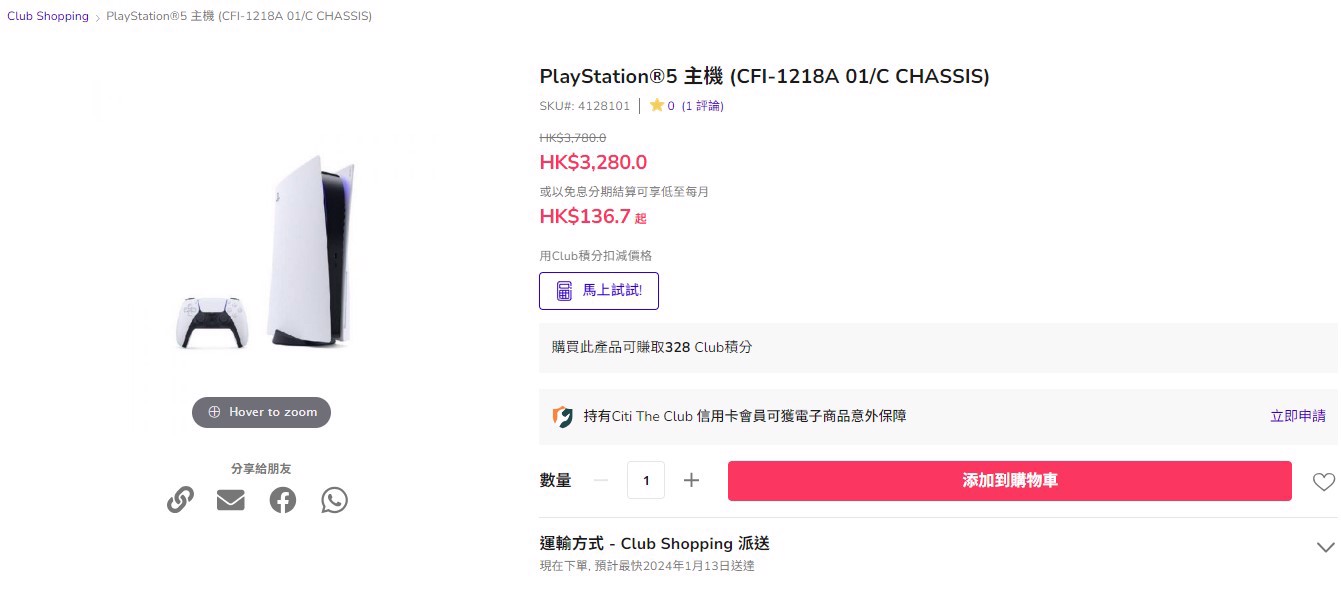Viewport: 1341px width, 591px height.
Task: Toggle the wishlist heart for this console
Action: point(1322,480)
